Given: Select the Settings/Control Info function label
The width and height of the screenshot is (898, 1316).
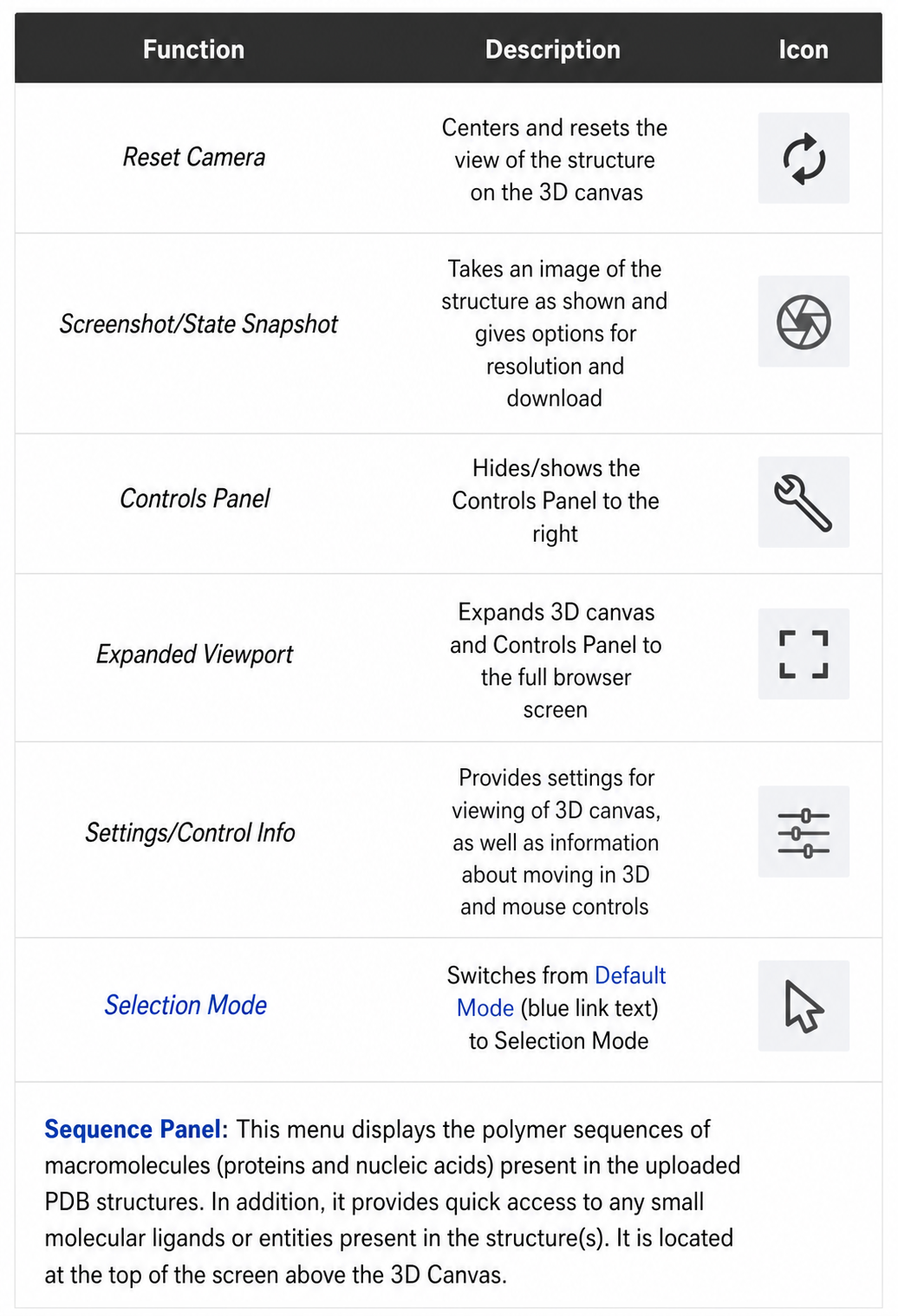Looking at the screenshot, I should coord(191,833).
